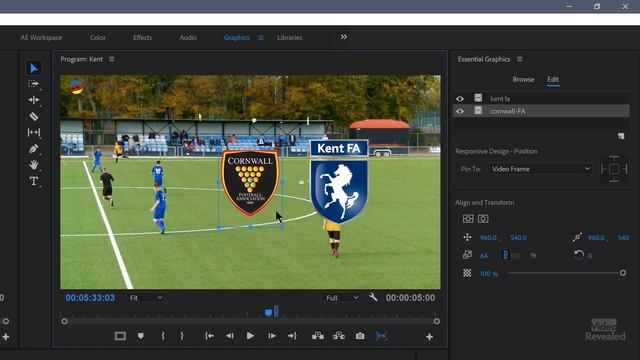Click current timecode 00:05:33:03

tap(90, 298)
